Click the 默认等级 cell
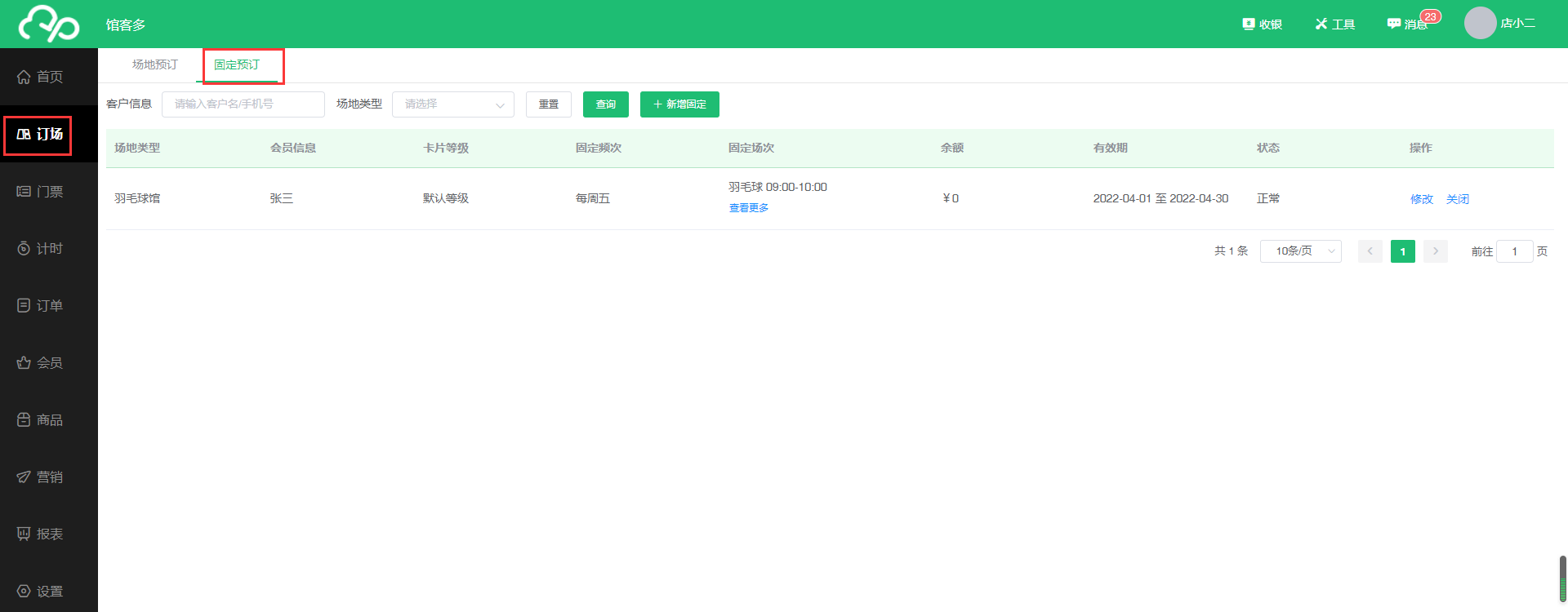Viewport: 1568px width, 612px height. pyautogui.click(x=446, y=198)
